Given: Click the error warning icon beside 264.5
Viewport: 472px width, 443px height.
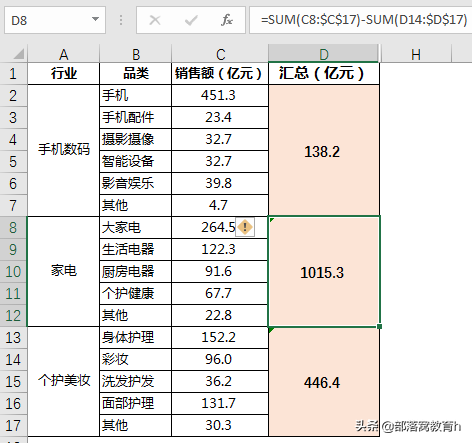Looking at the screenshot, I should [245, 227].
